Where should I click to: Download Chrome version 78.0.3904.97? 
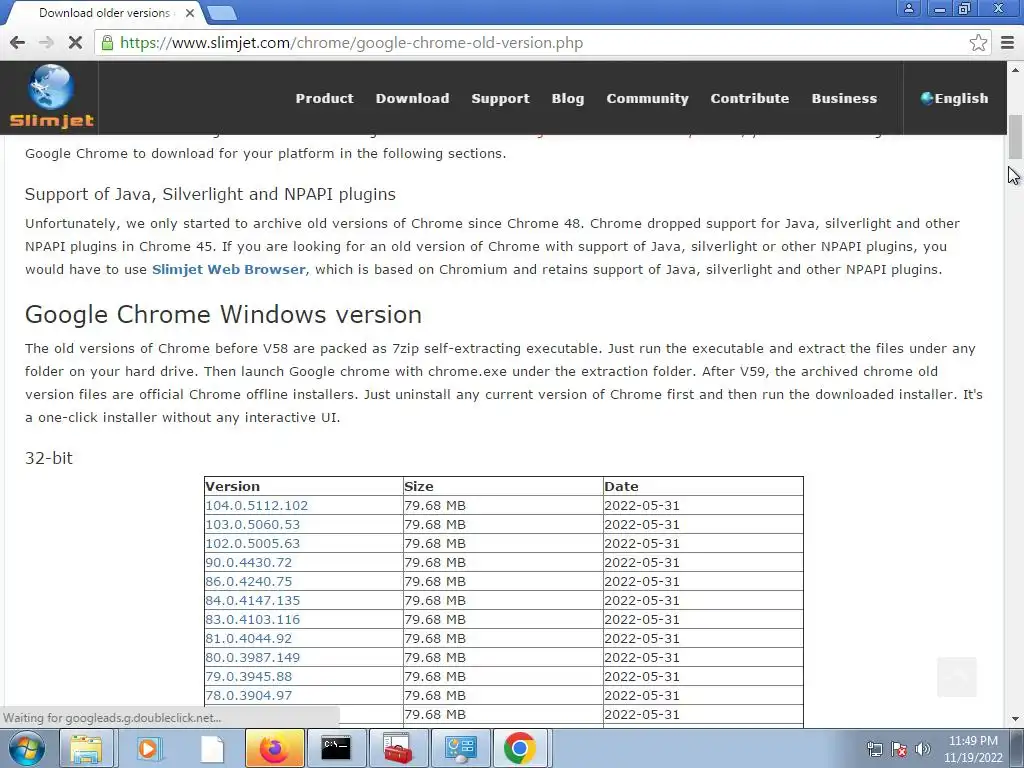pyautogui.click(x=249, y=696)
